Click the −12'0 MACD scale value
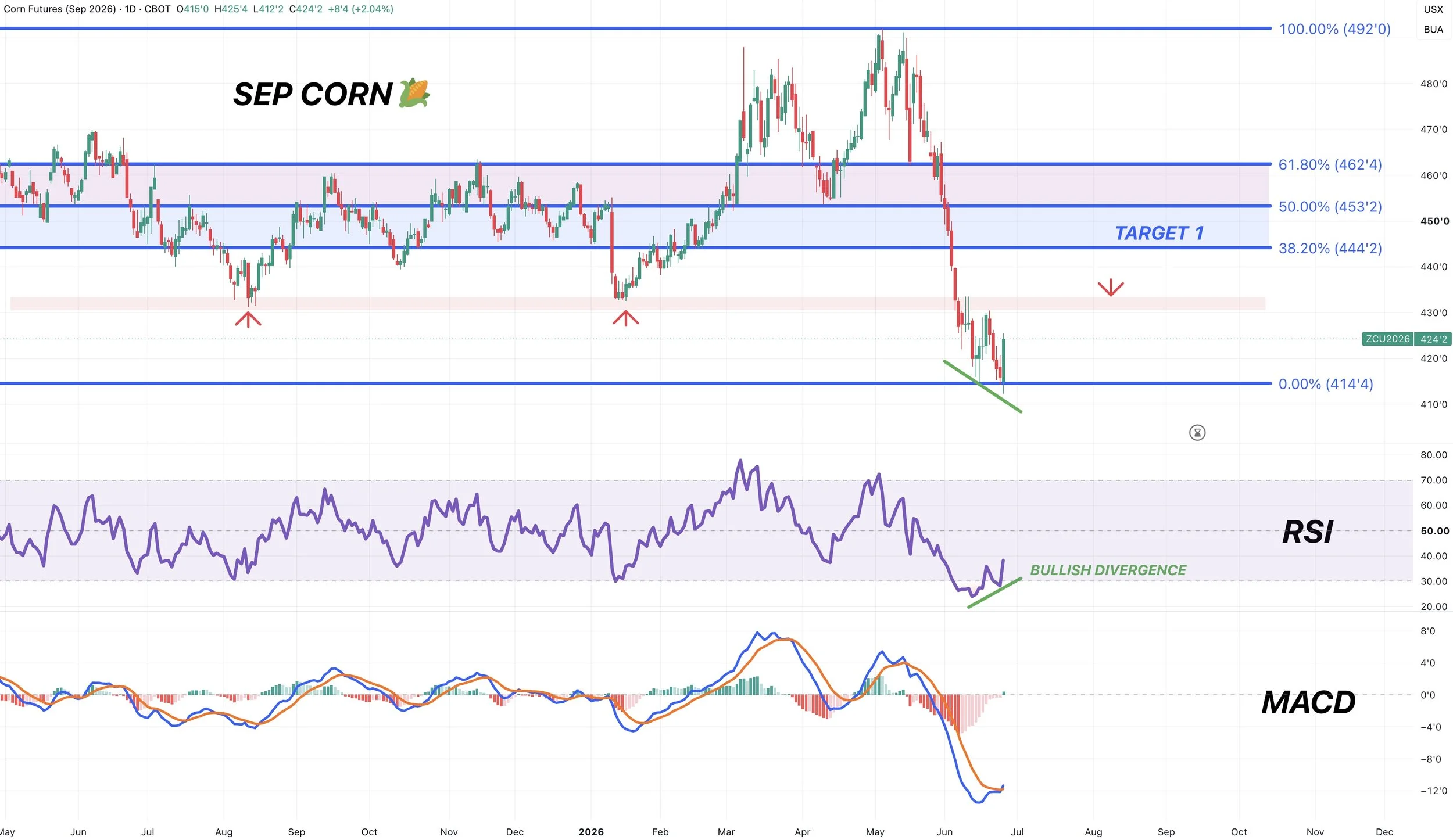This screenshot has height=840, width=1453. pyautogui.click(x=1433, y=791)
